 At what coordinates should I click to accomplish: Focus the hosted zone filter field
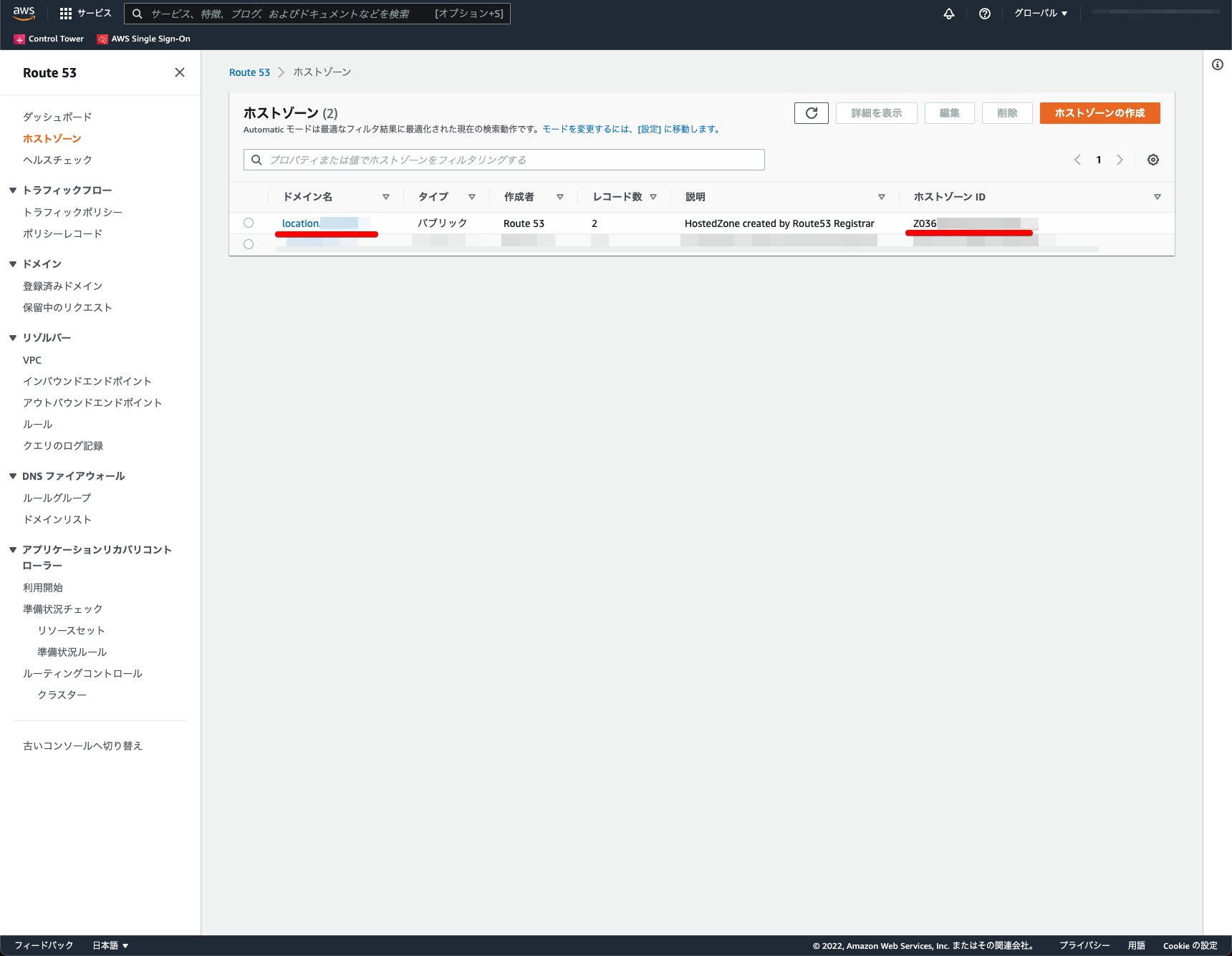pyautogui.click(x=504, y=160)
